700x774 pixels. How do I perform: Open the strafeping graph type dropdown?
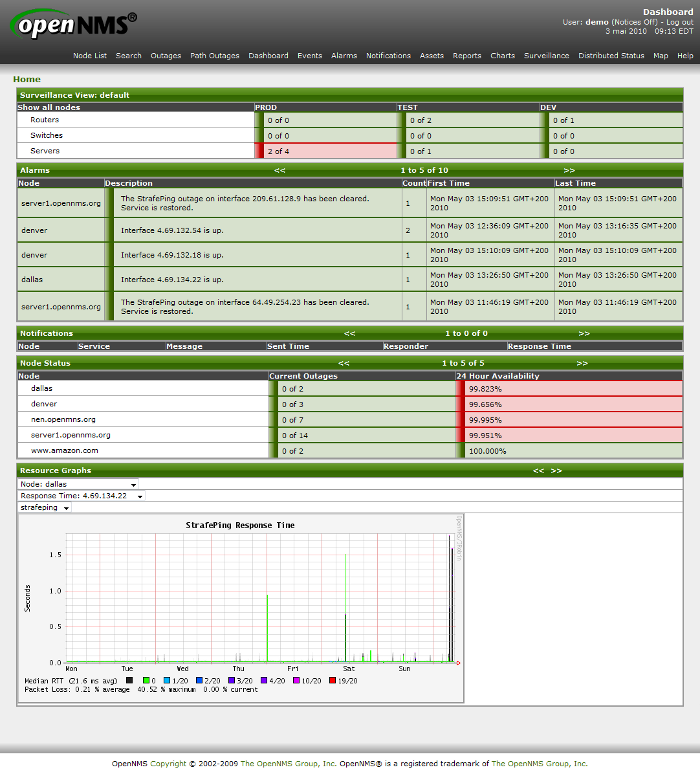pyautogui.click(x=45, y=508)
